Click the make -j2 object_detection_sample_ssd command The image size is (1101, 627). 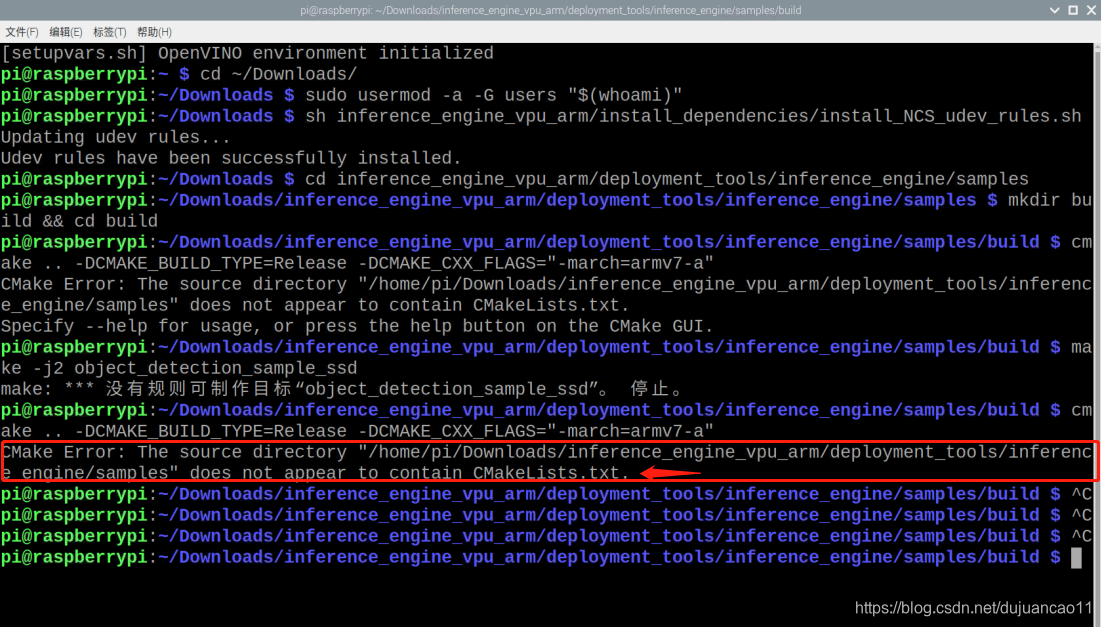pyautogui.click(x=180, y=367)
